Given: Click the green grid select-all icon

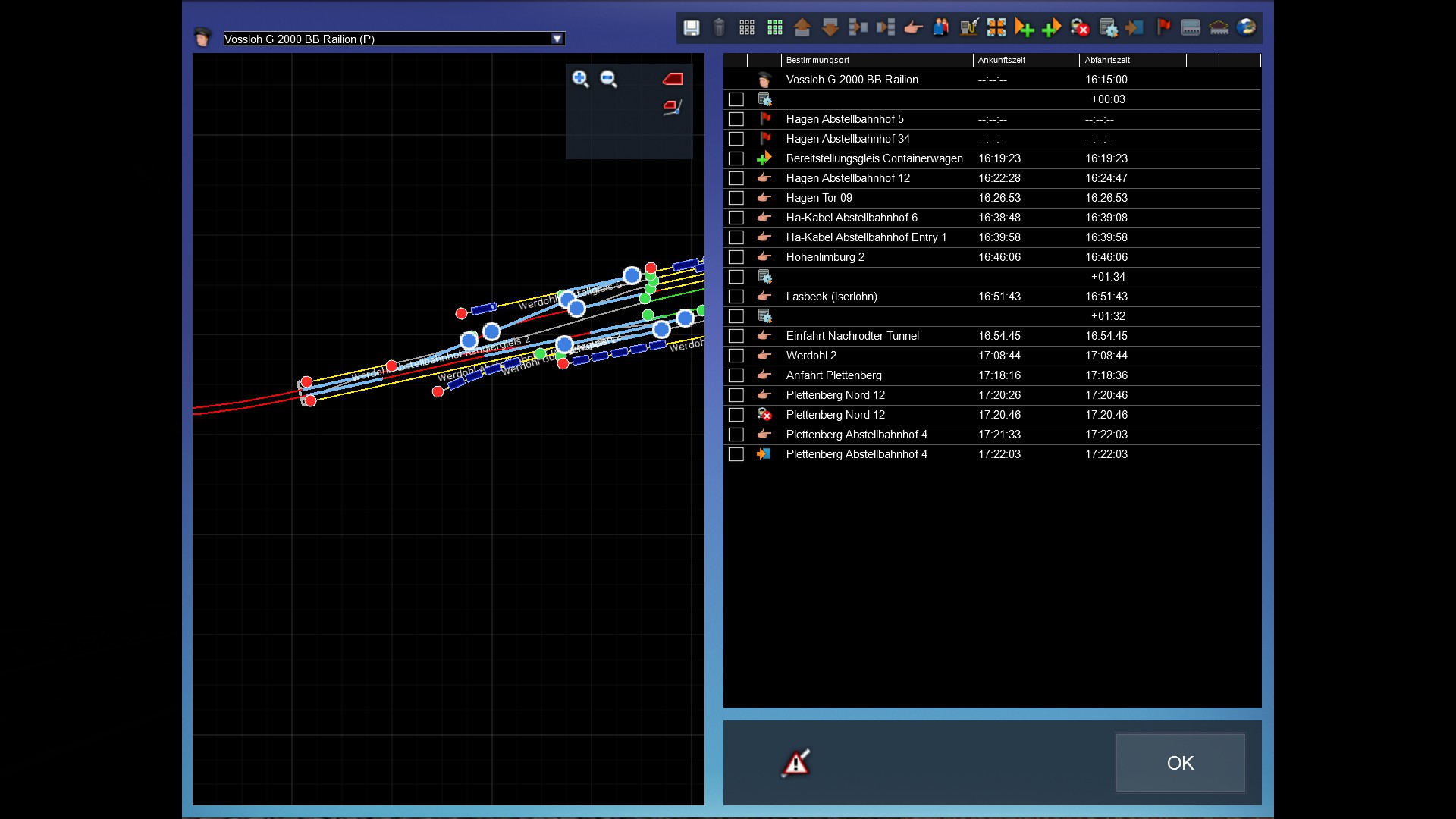Looking at the screenshot, I should coord(774,28).
